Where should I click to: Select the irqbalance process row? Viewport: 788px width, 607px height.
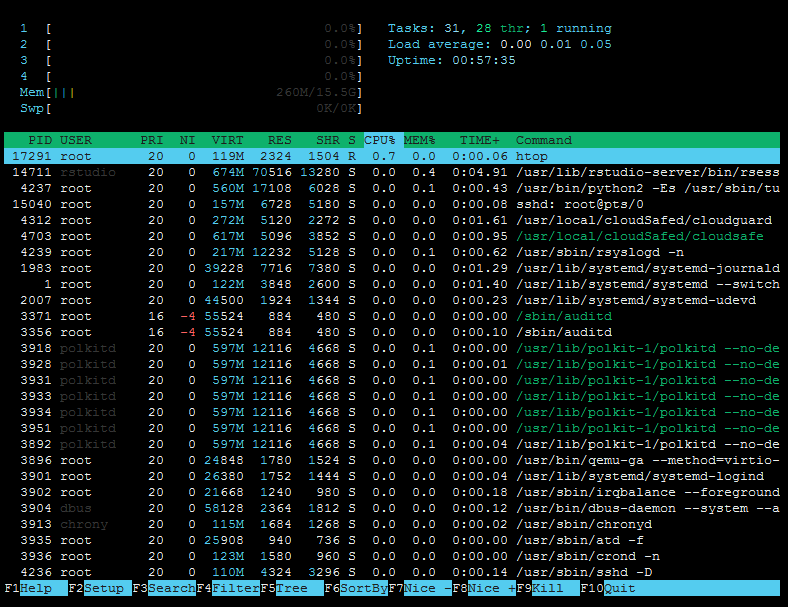click(x=392, y=492)
